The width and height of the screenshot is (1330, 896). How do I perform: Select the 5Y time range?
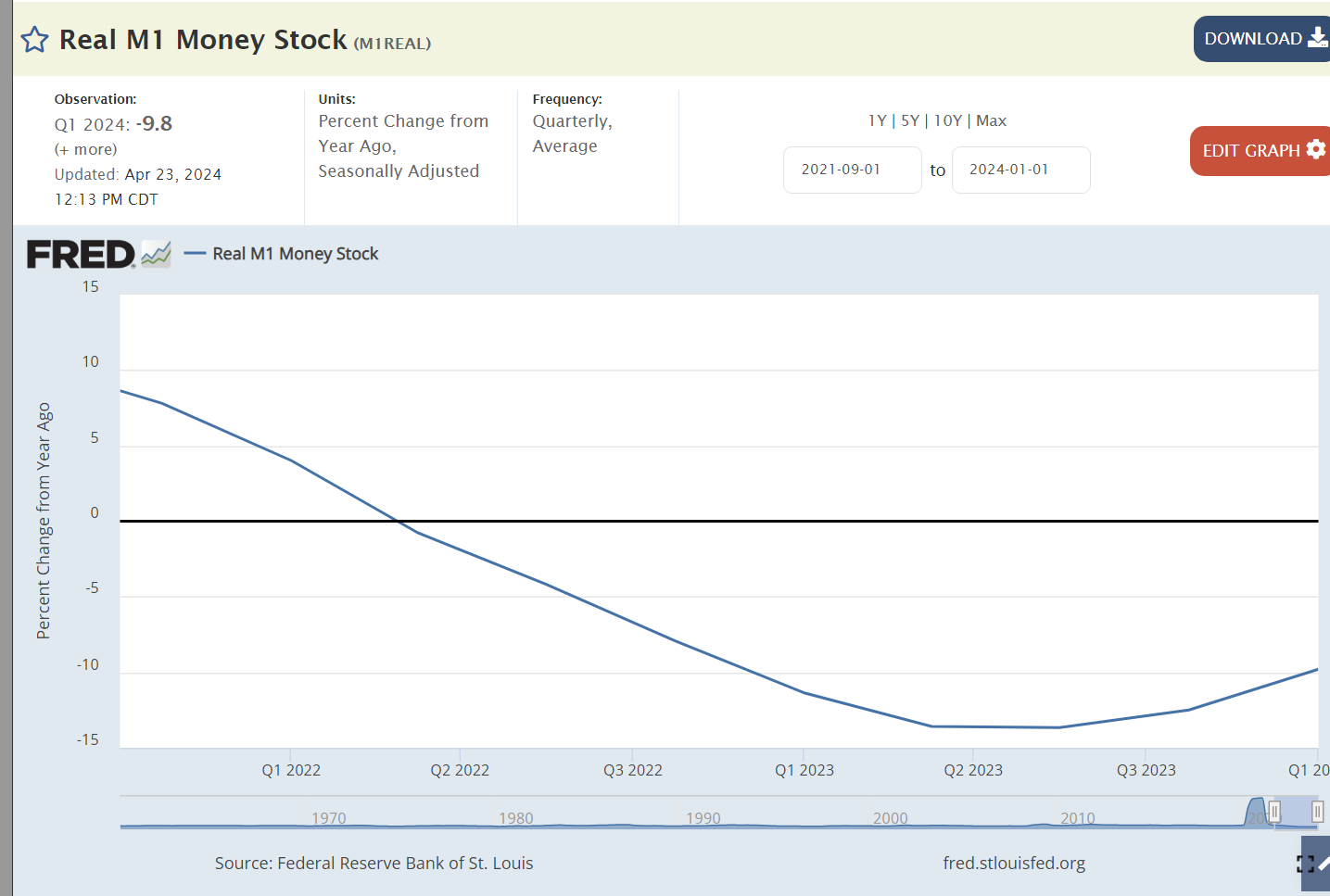point(909,120)
